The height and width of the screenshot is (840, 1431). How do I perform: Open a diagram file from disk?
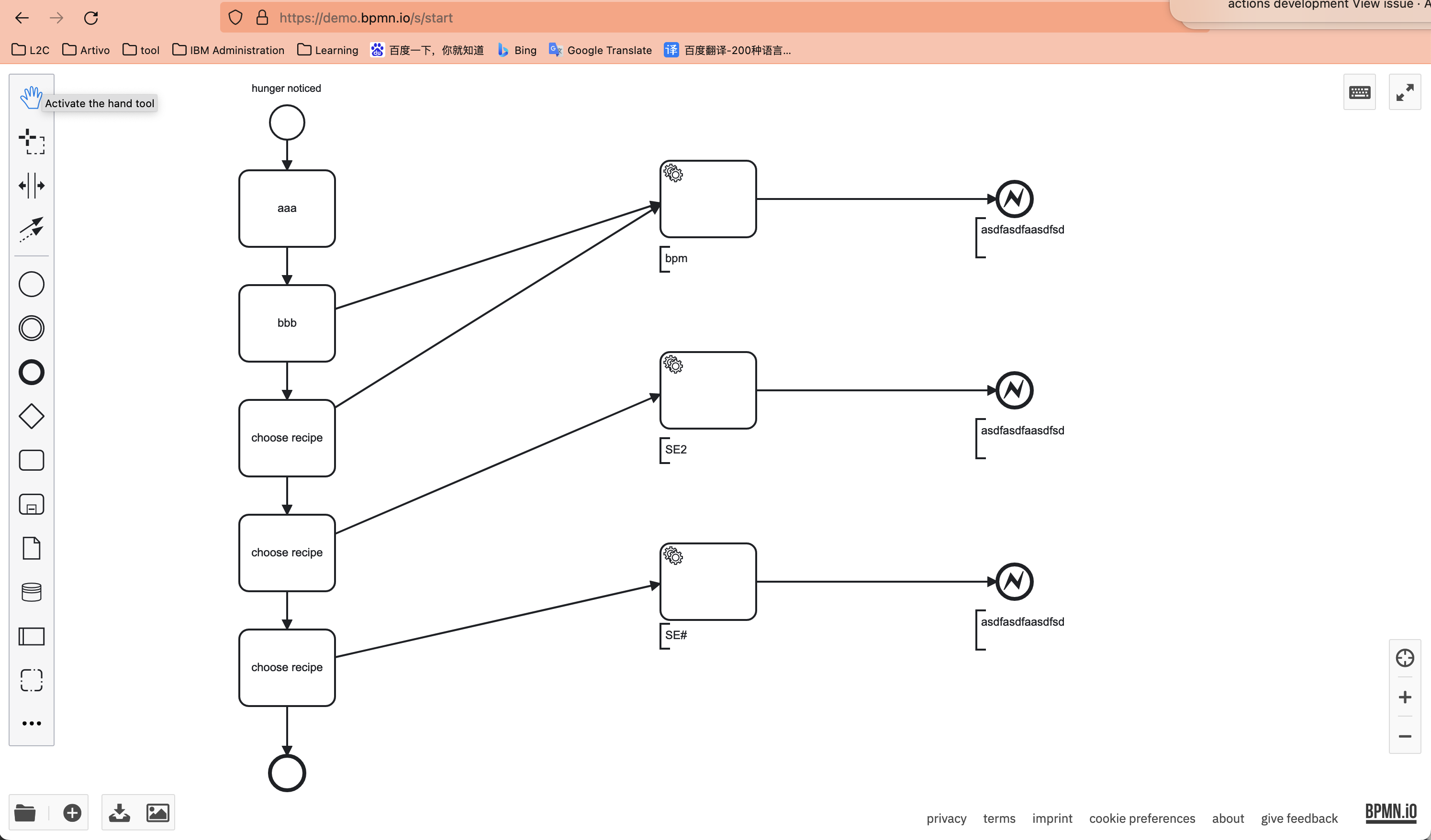tap(25, 813)
